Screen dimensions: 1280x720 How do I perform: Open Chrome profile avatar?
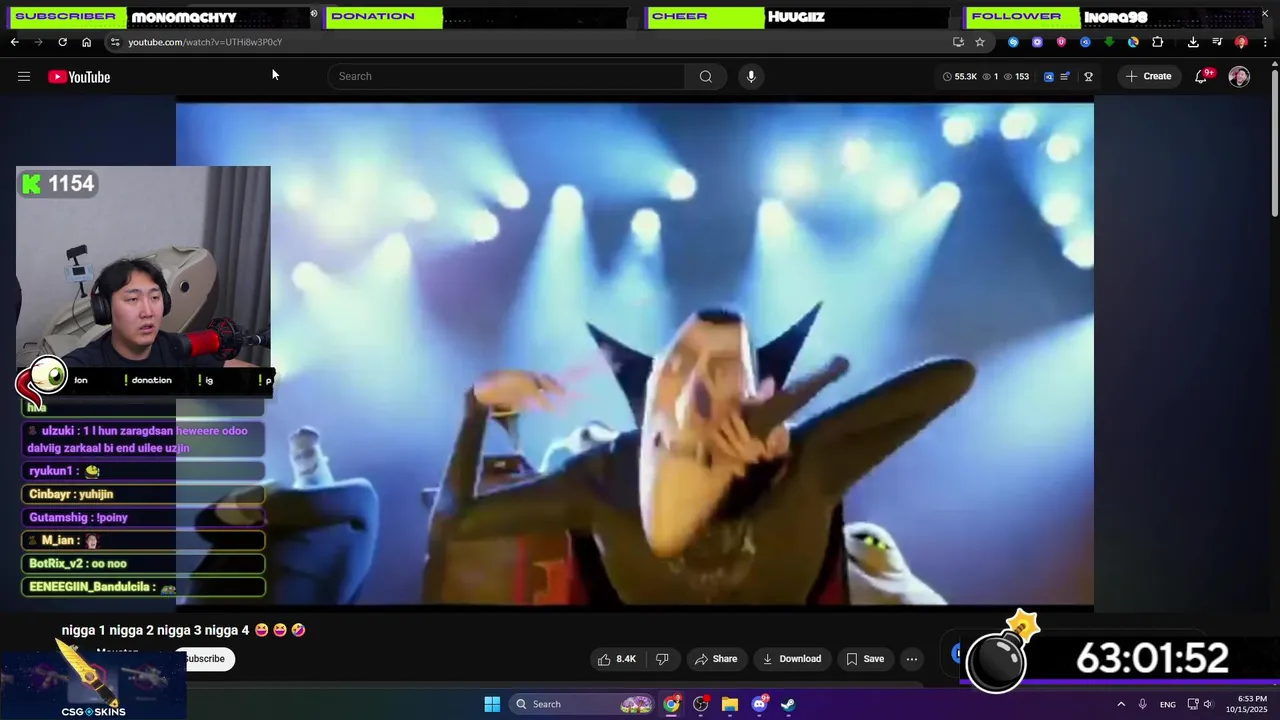coord(1241,42)
